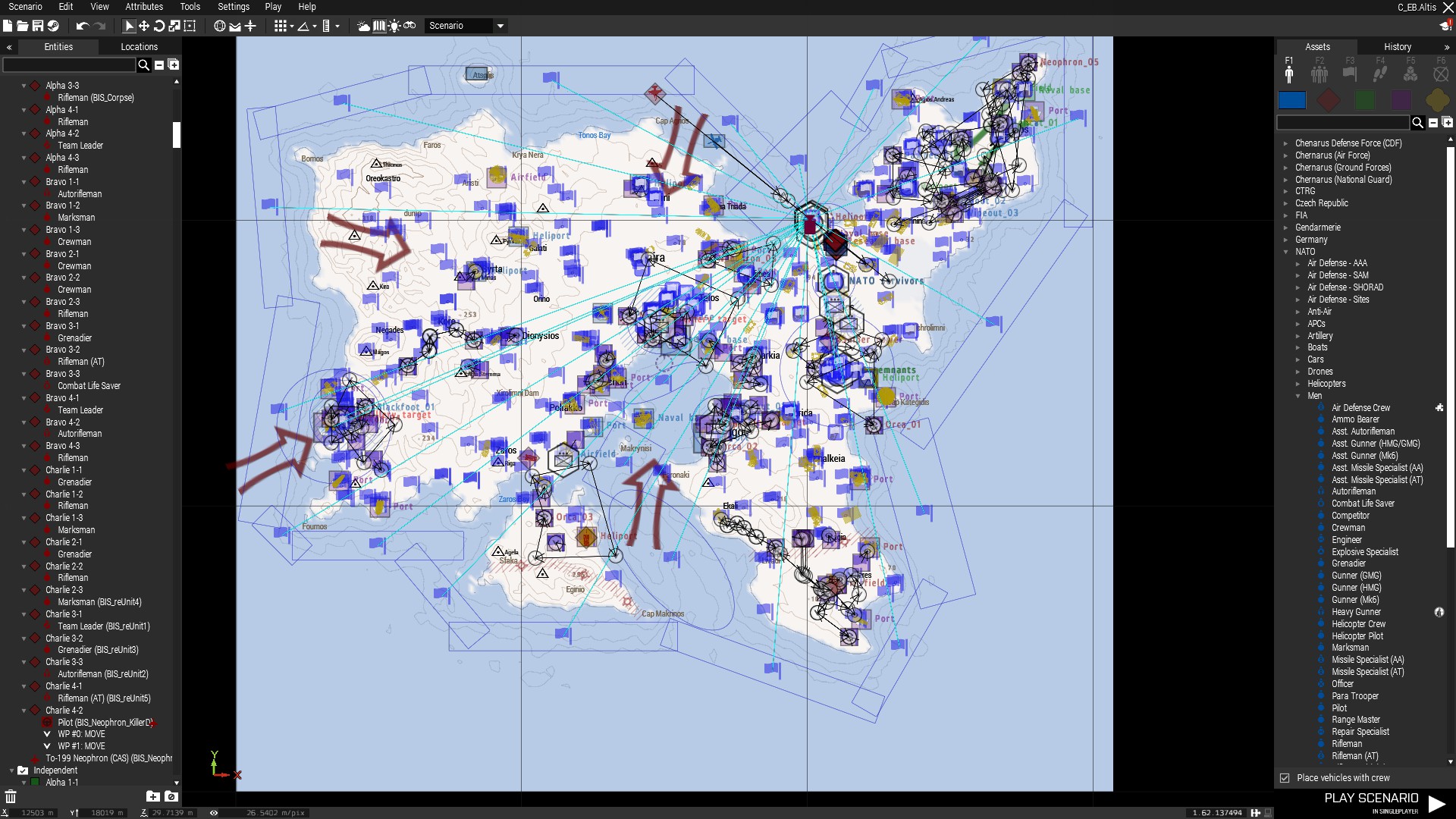Switch to Groups (F2) asset mode

point(1319,74)
